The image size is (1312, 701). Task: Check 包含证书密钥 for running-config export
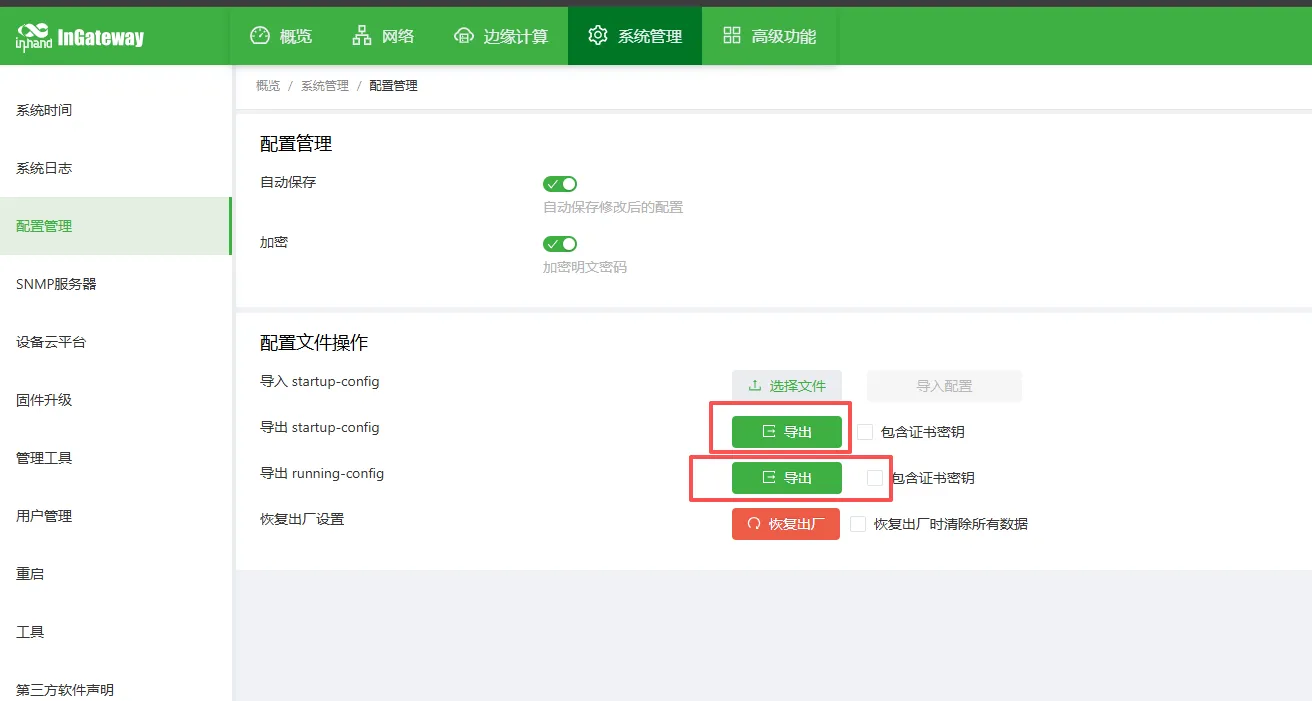pos(875,478)
